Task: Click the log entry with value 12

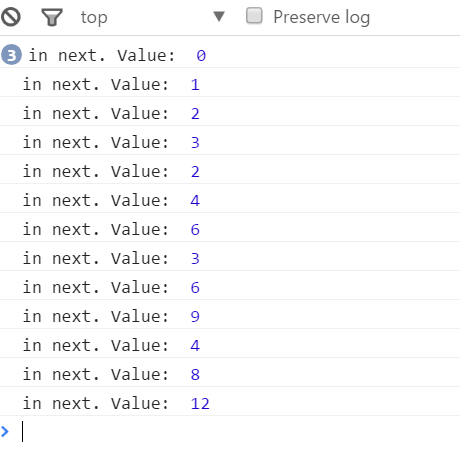Action: coord(230,403)
